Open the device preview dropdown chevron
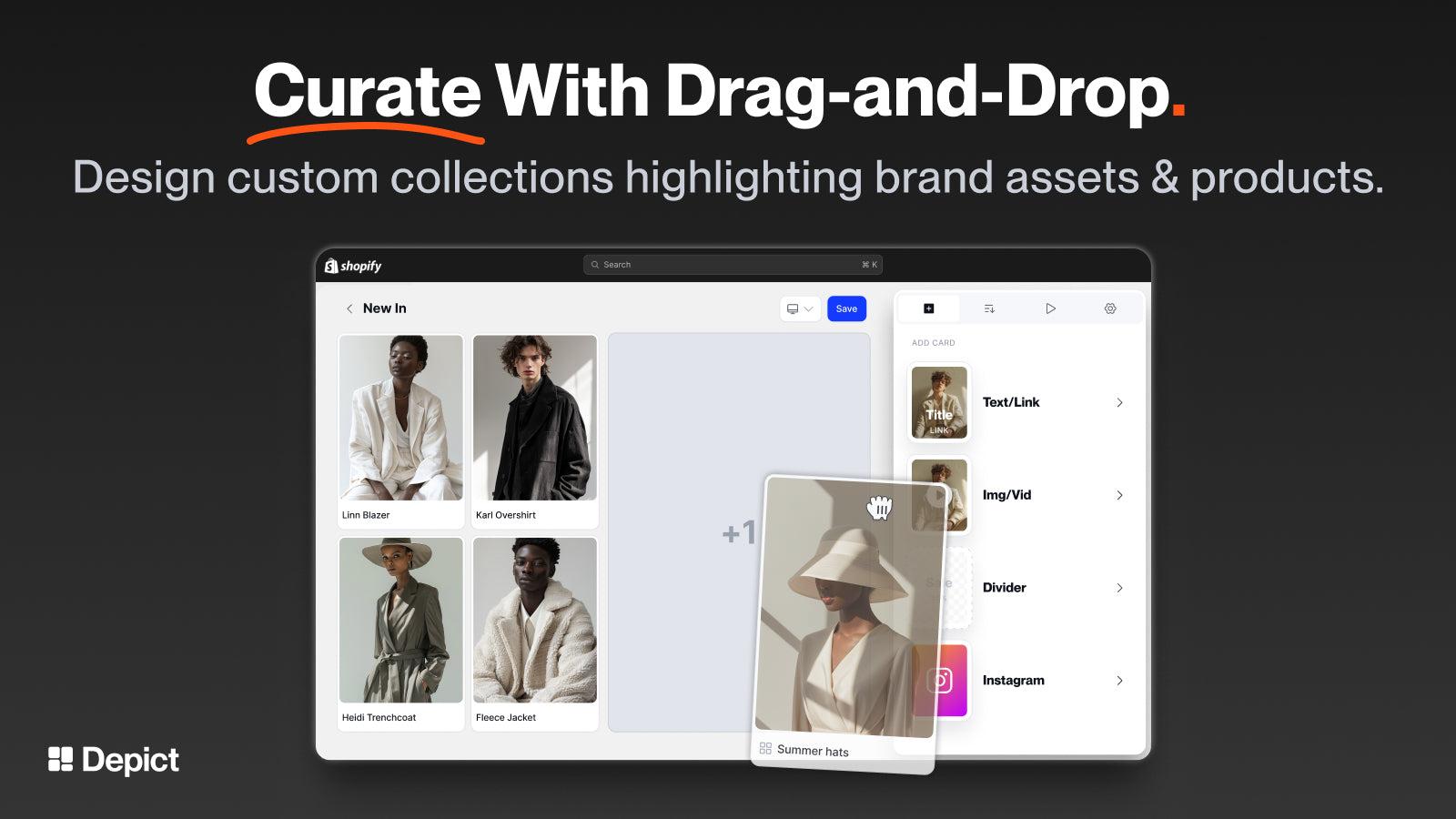This screenshot has width=1456, height=819. click(x=809, y=308)
